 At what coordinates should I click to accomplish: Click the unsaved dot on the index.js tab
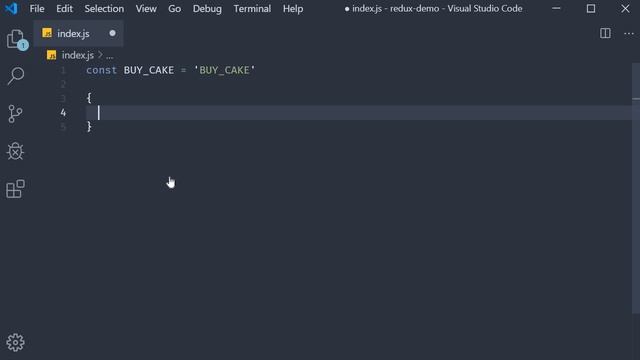click(112, 33)
